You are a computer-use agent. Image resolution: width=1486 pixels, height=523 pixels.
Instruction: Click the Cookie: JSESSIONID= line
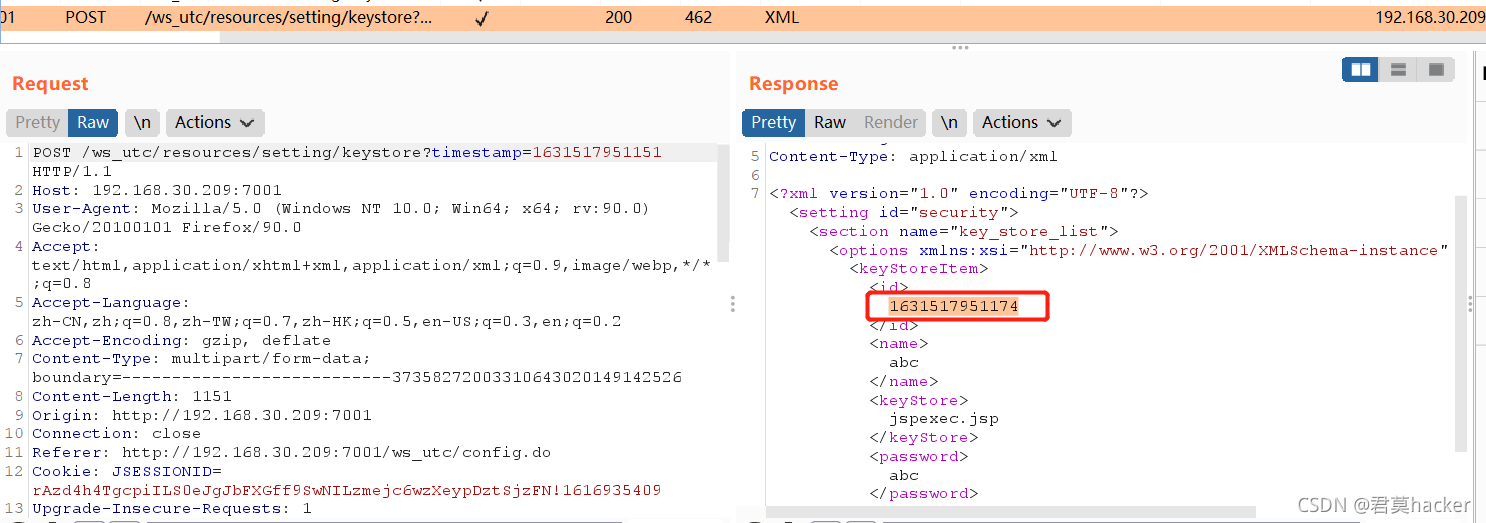pyautogui.click(x=126, y=471)
